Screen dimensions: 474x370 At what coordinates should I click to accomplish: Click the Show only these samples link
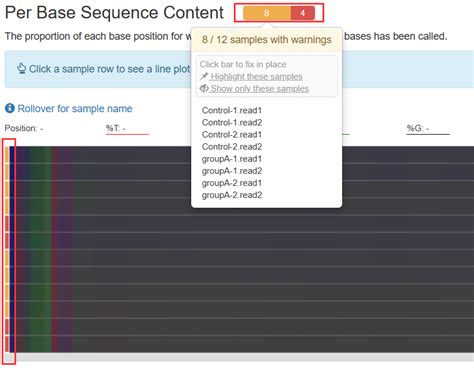(259, 88)
